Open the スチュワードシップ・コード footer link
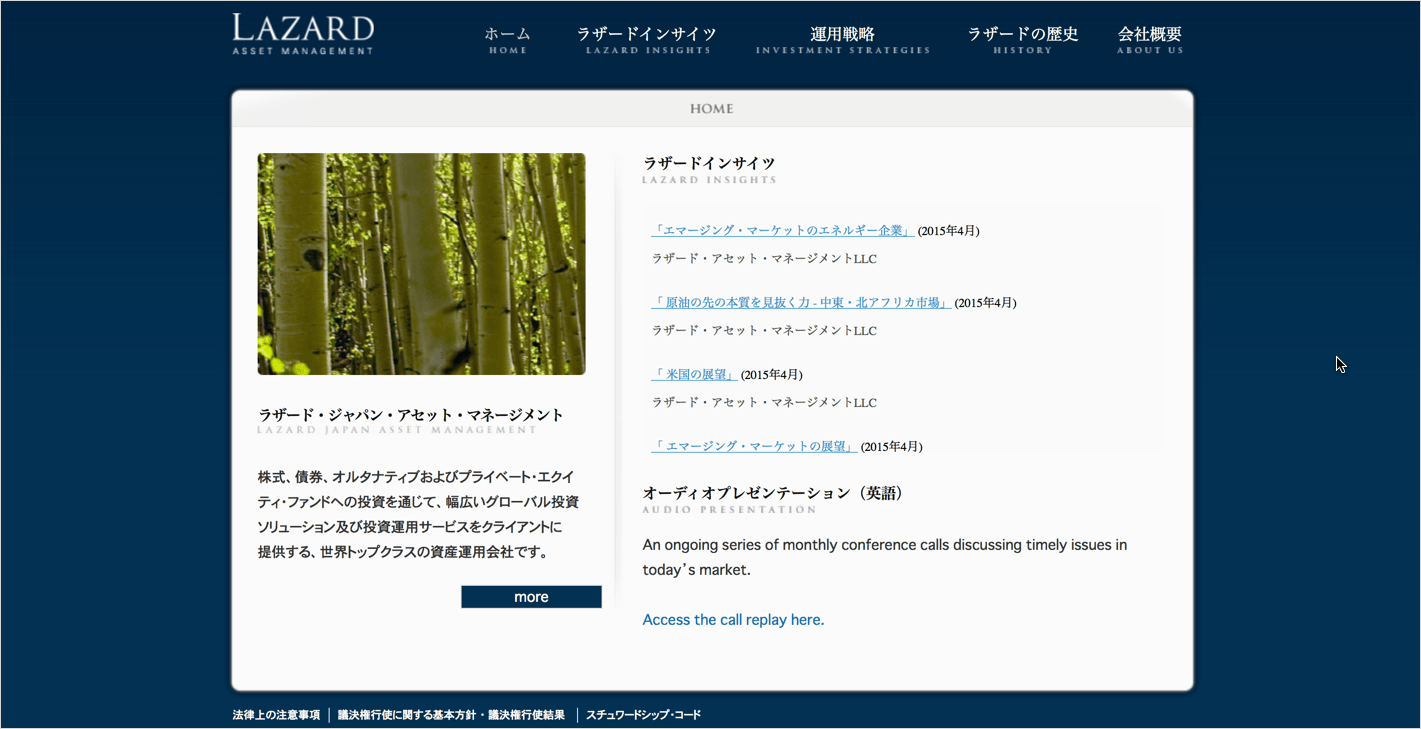Image resolution: width=1421 pixels, height=729 pixels. tap(644, 714)
